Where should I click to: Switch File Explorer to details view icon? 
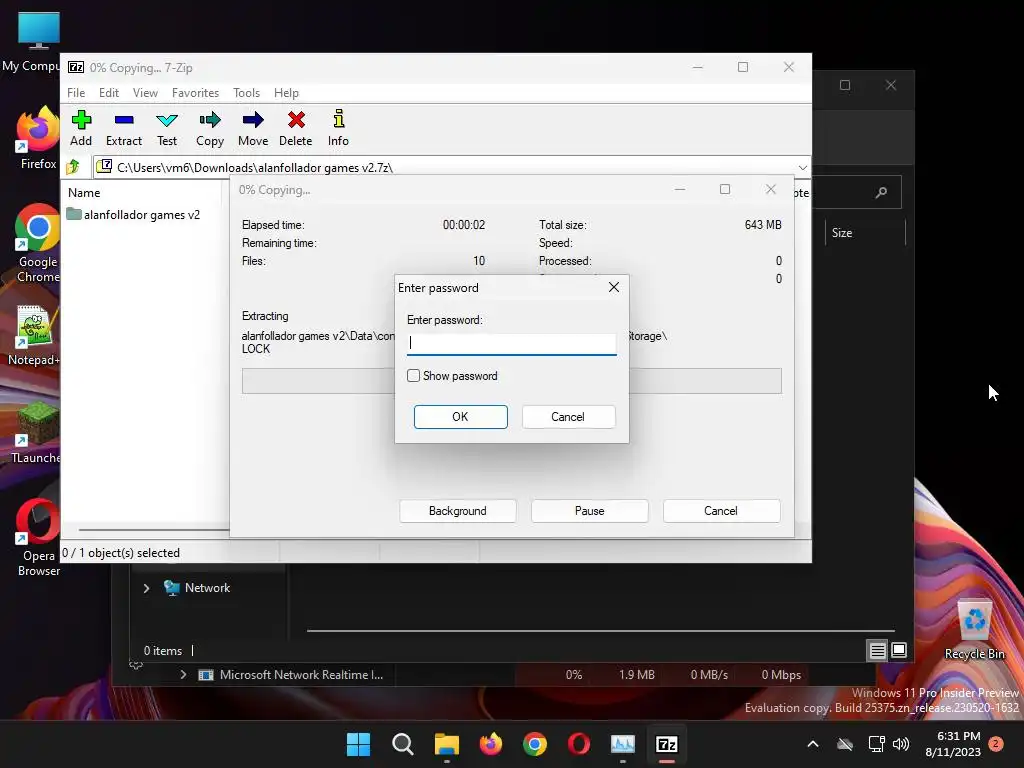pyautogui.click(x=877, y=650)
